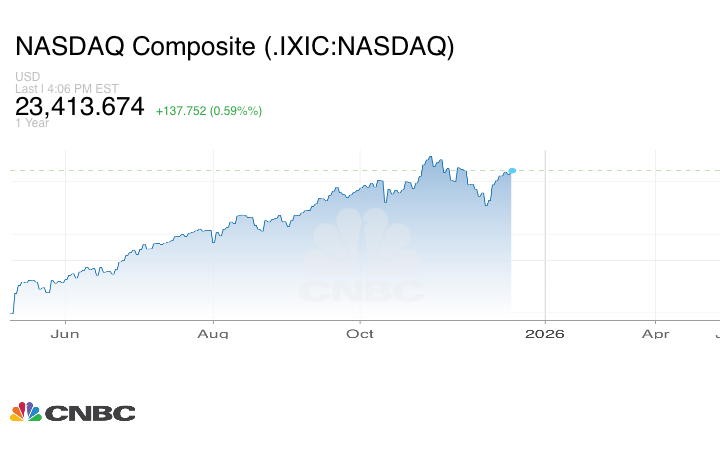The width and height of the screenshot is (720, 450).
Task: Click the last price 23,413.674
Action: 80,107
